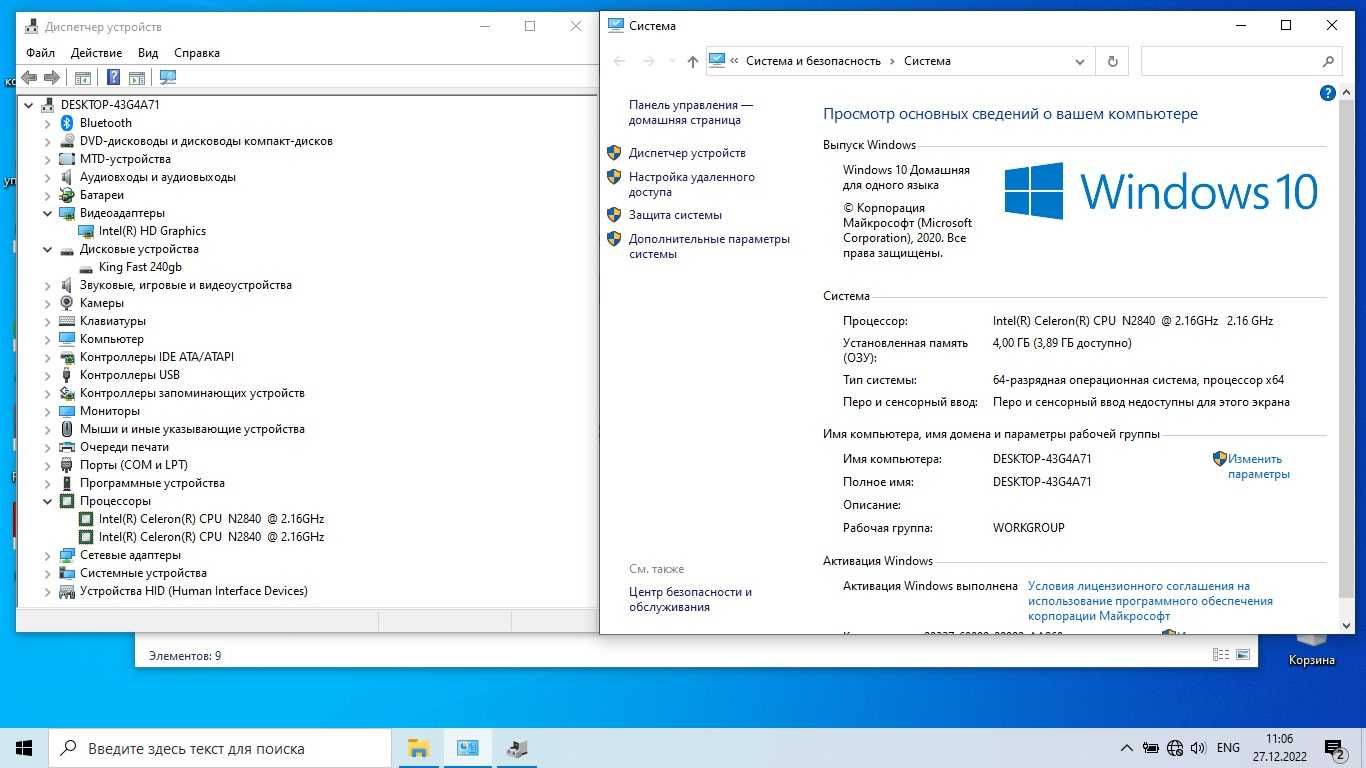
Task: Click the Очереди печати printer icon
Action: tap(67, 447)
